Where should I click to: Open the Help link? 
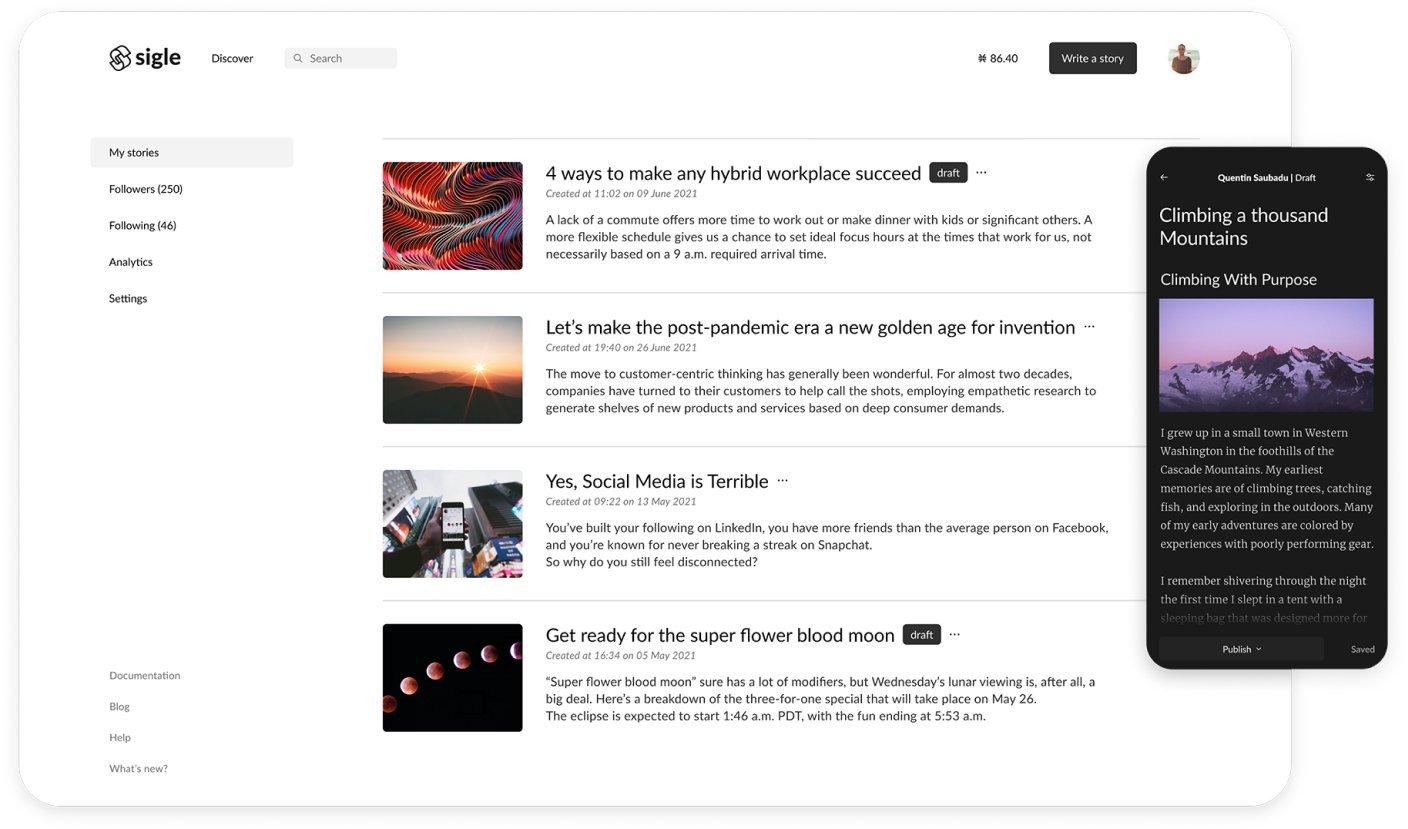[120, 737]
